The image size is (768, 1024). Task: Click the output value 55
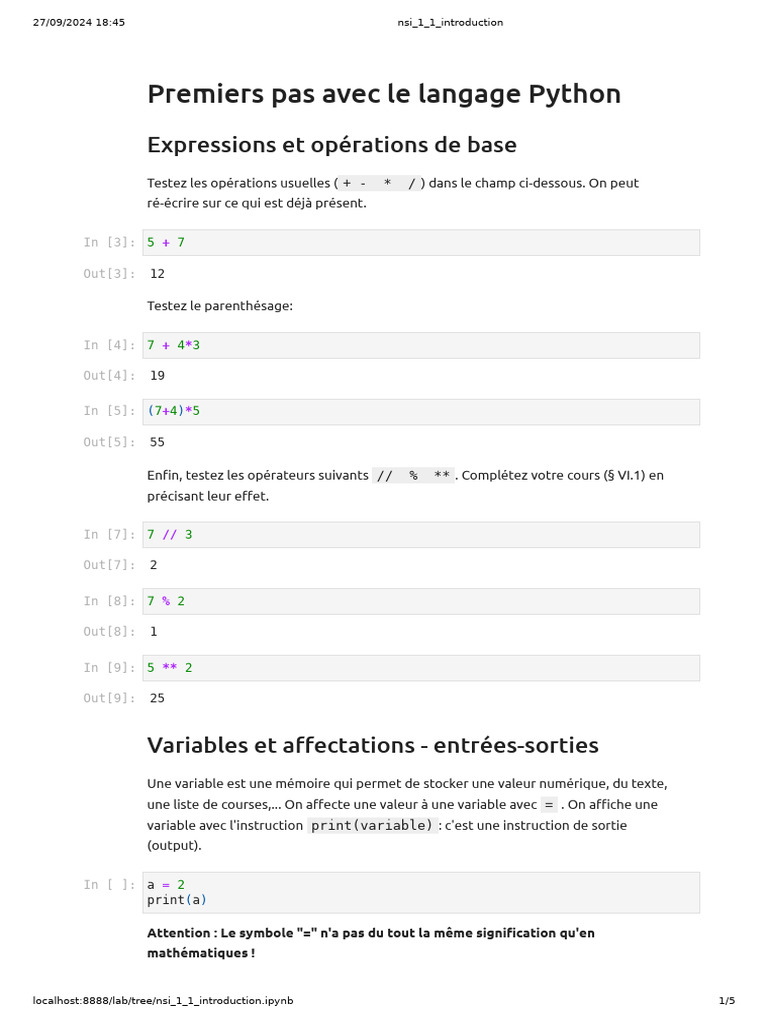(x=157, y=442)
